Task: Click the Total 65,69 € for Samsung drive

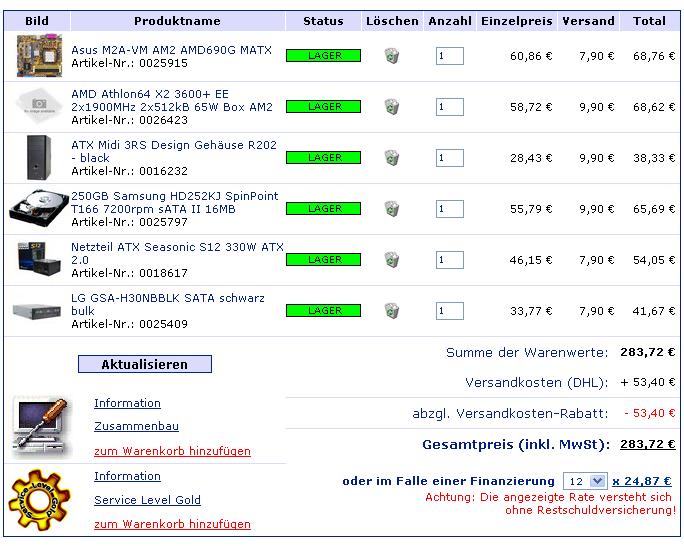Action: [x=654, y=209]
